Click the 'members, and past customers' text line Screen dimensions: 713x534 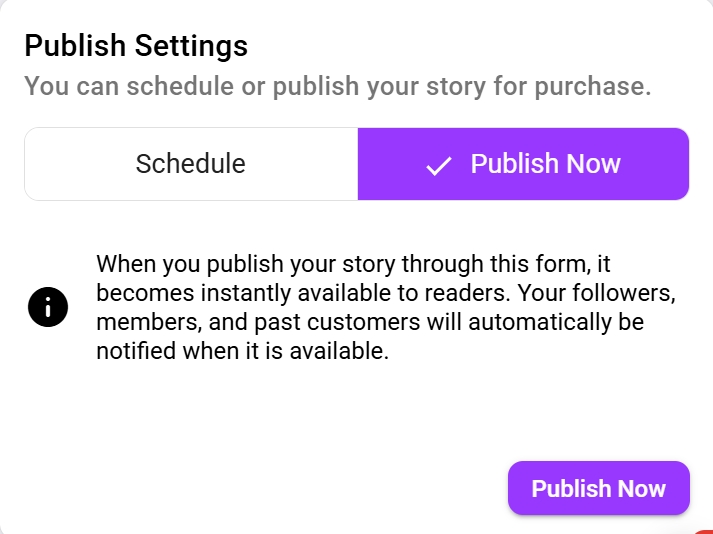pyautogui.click(x=258, y=322)
